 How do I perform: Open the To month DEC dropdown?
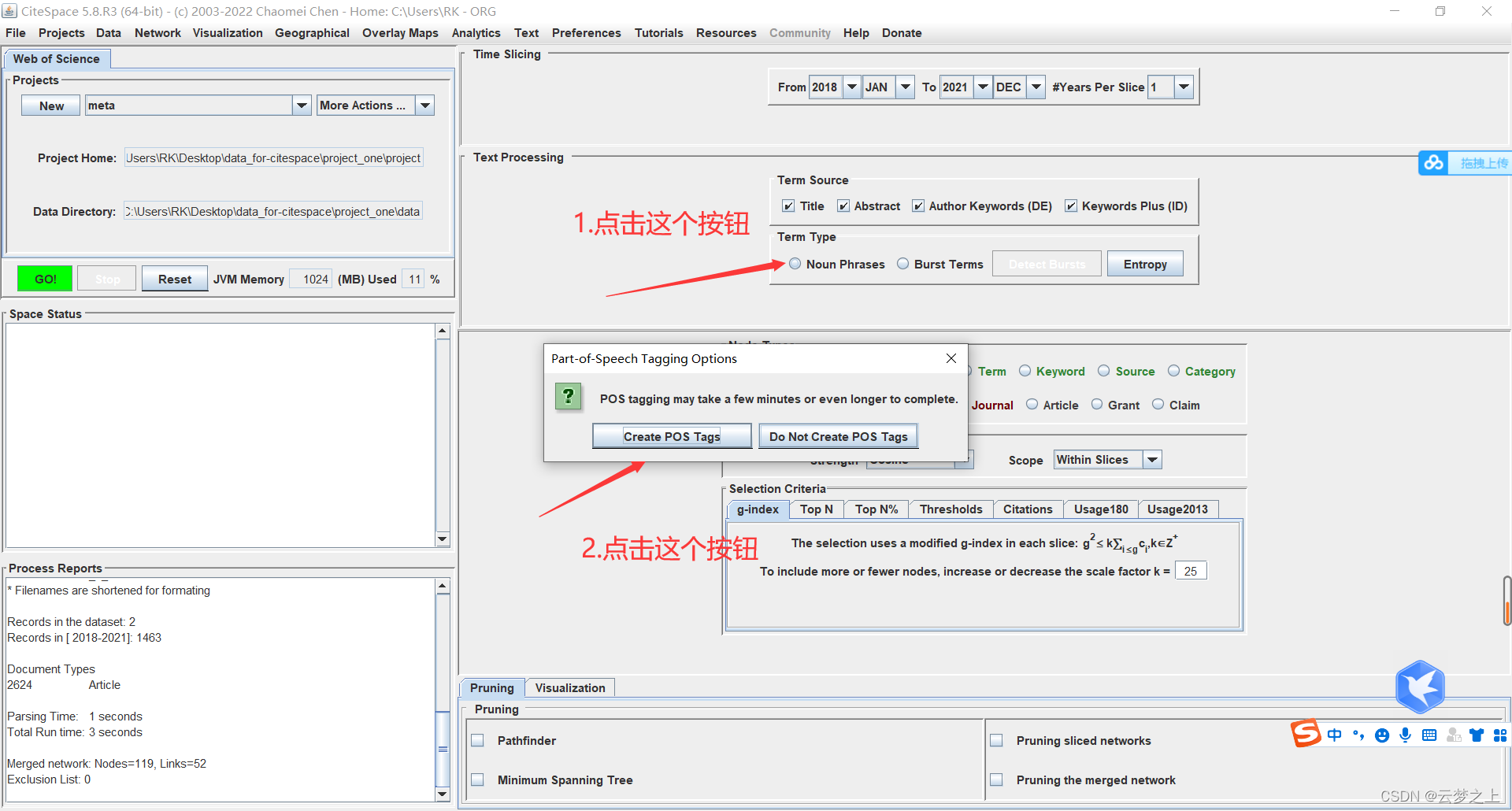[1036, 87]
